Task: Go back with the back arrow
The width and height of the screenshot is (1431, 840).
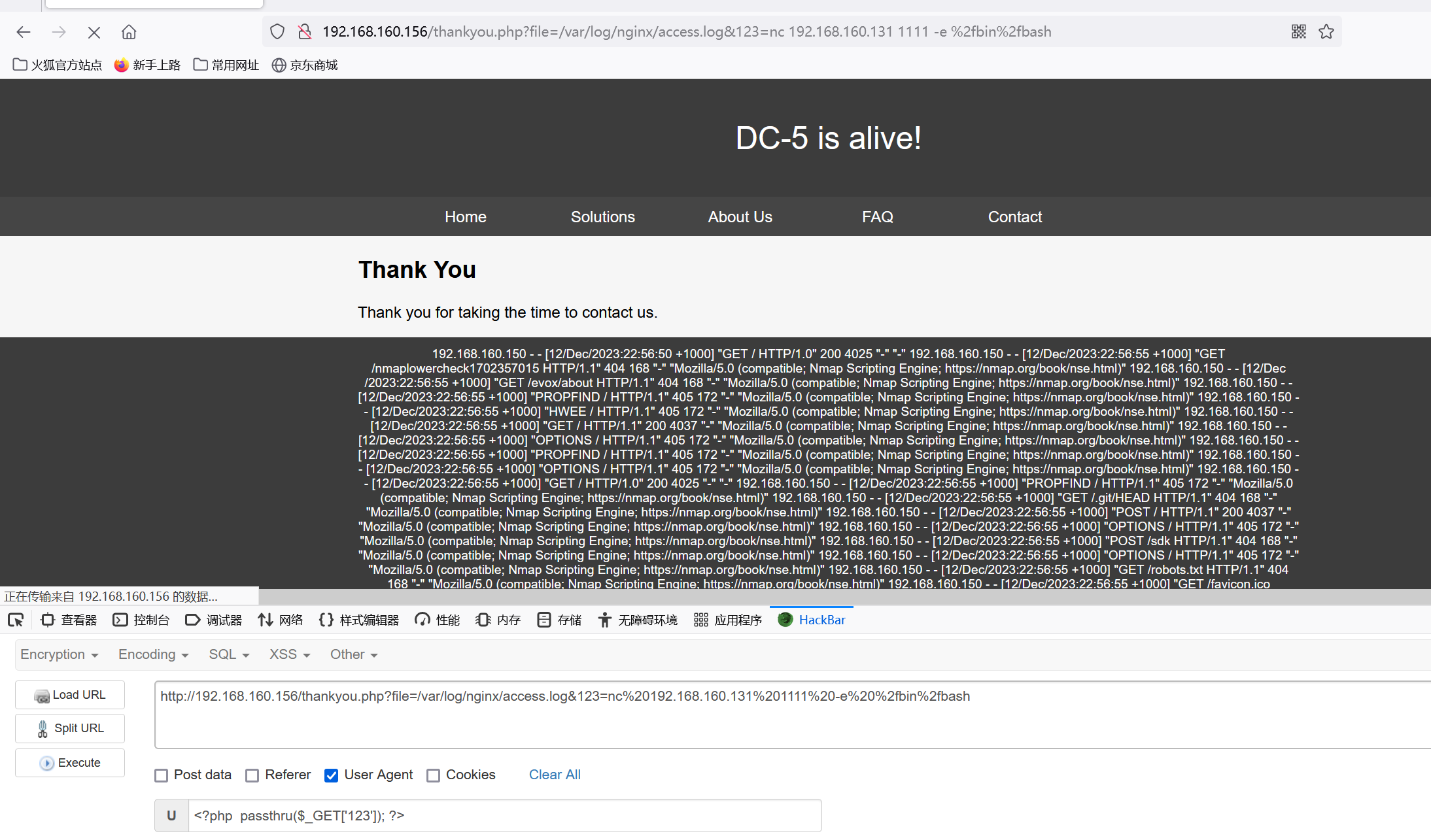Action: point(24,32)
